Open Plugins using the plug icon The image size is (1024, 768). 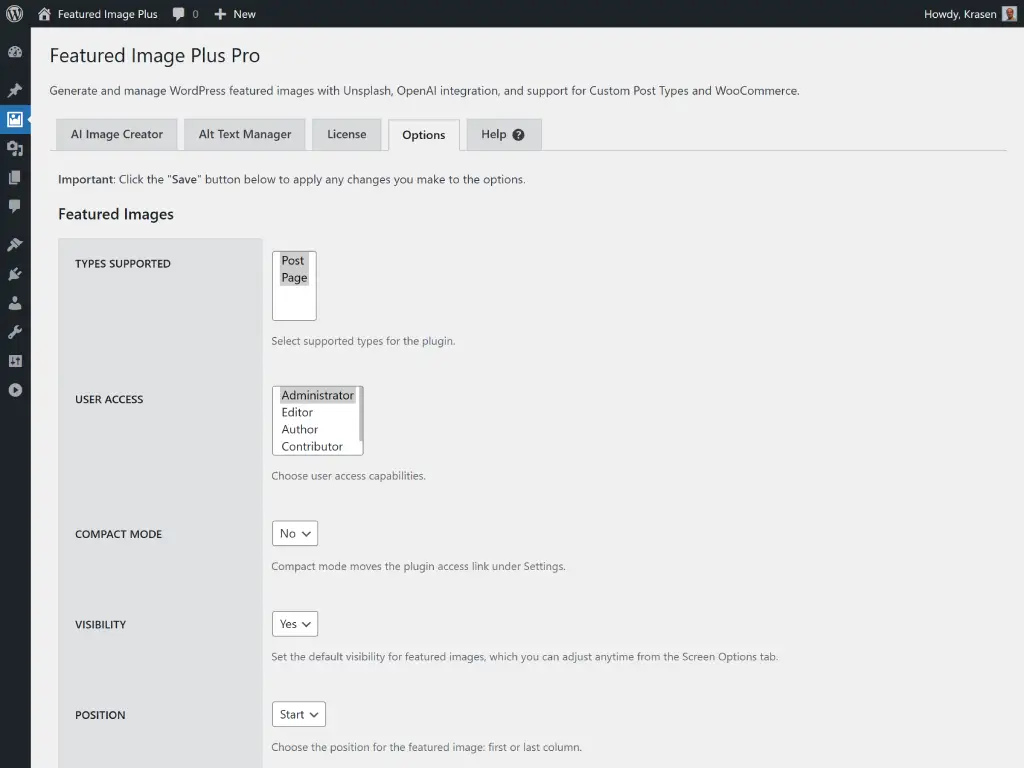coord(15,273)
